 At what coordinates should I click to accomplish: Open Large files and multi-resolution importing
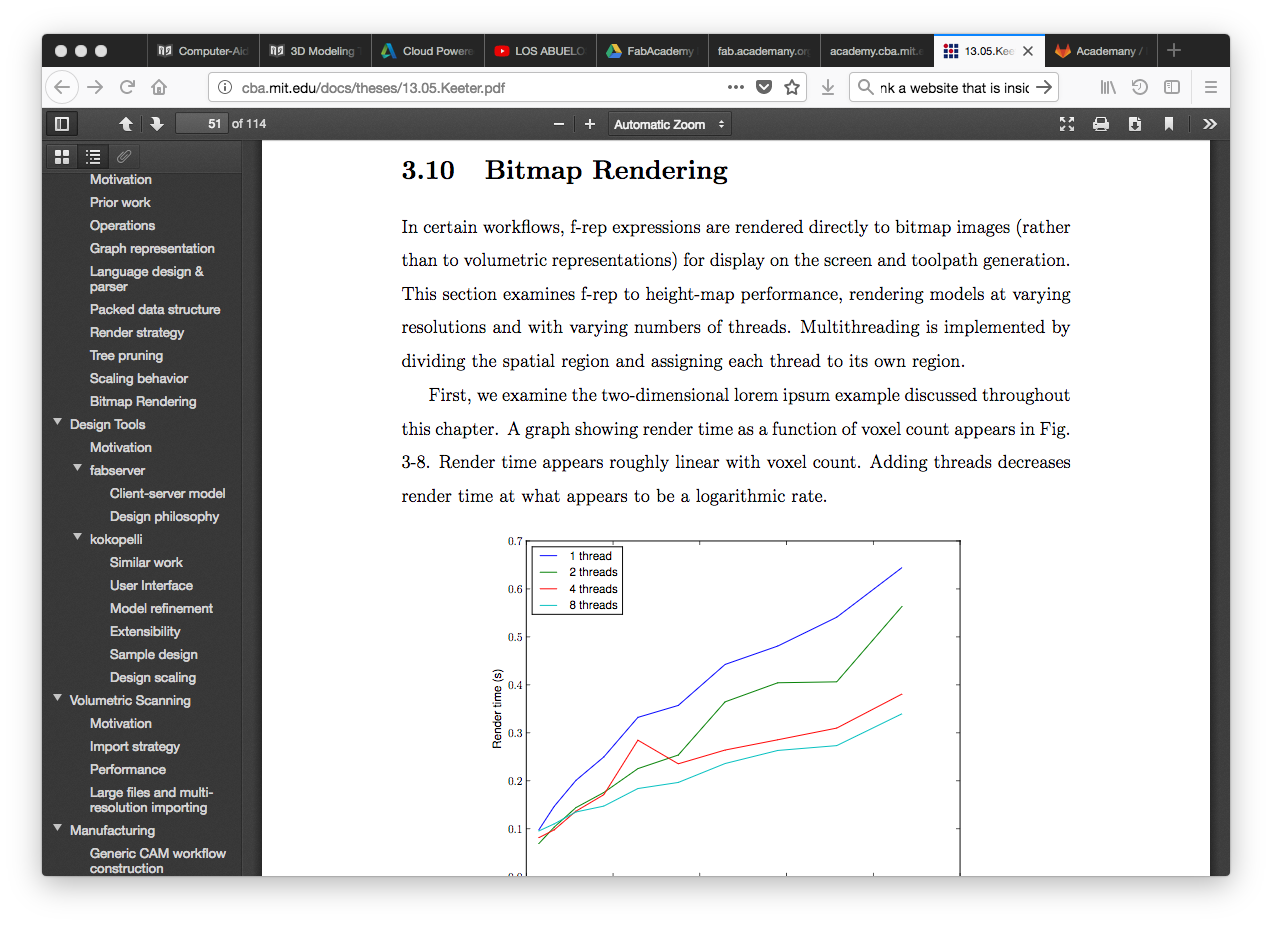[151, 800]
